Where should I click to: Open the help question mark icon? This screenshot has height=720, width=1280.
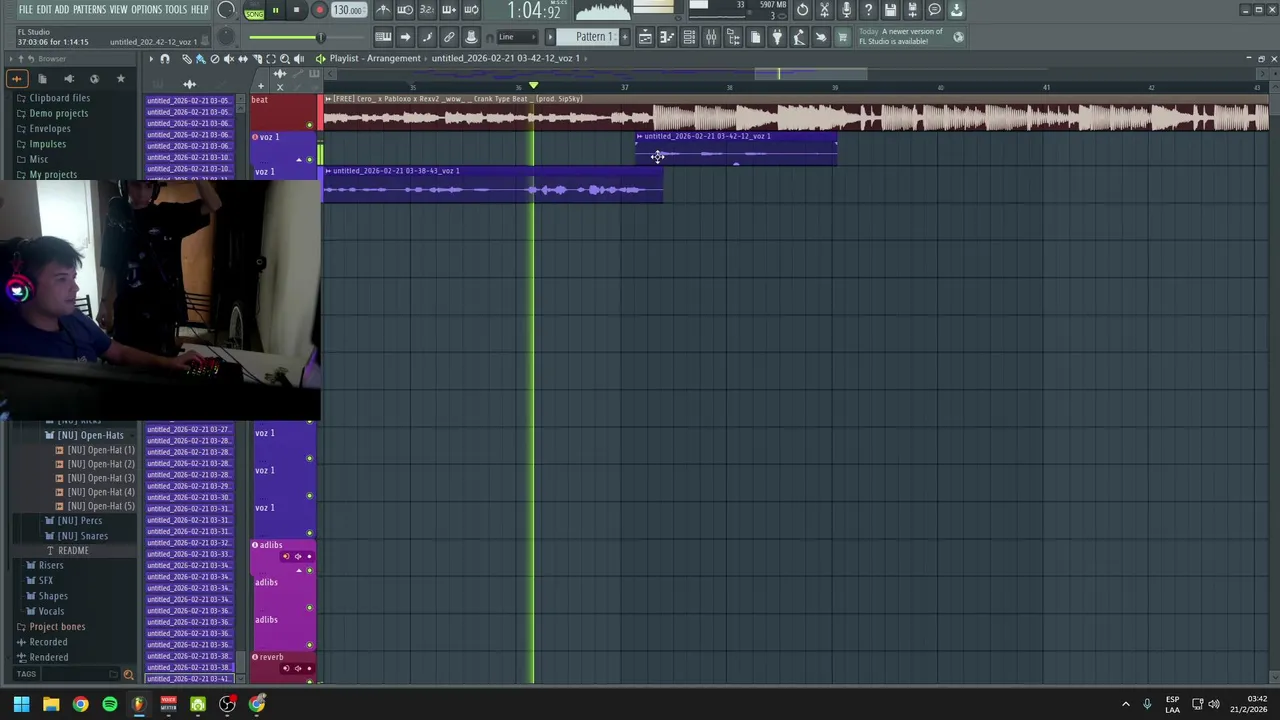868,10
